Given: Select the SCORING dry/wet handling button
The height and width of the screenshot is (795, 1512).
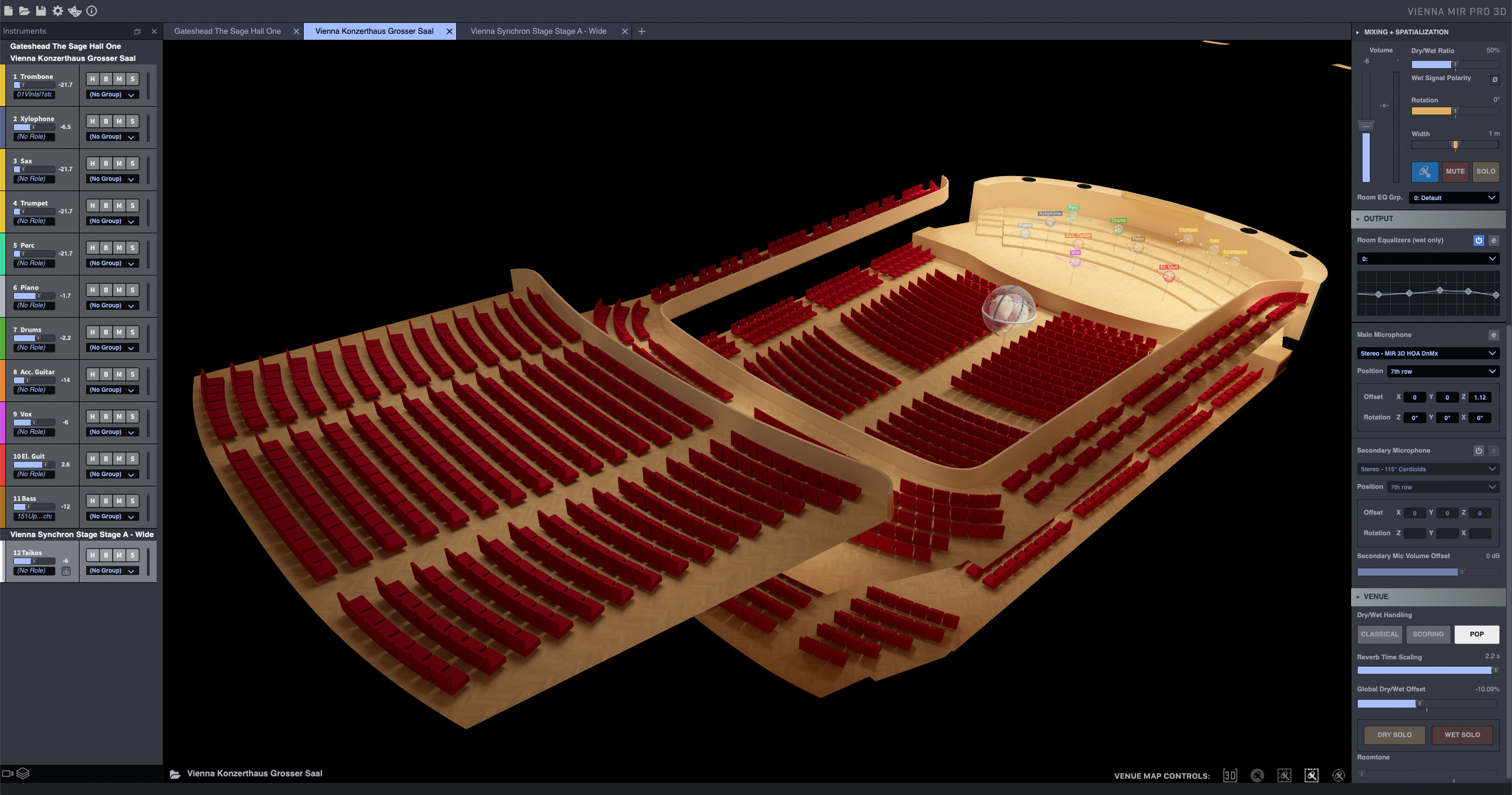Looking at the screenshot, I should [x=1428, y=634].
